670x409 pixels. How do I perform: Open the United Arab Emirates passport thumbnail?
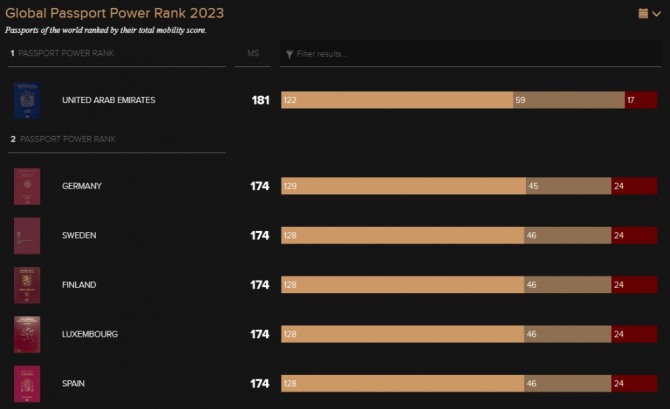click(27, 100)
